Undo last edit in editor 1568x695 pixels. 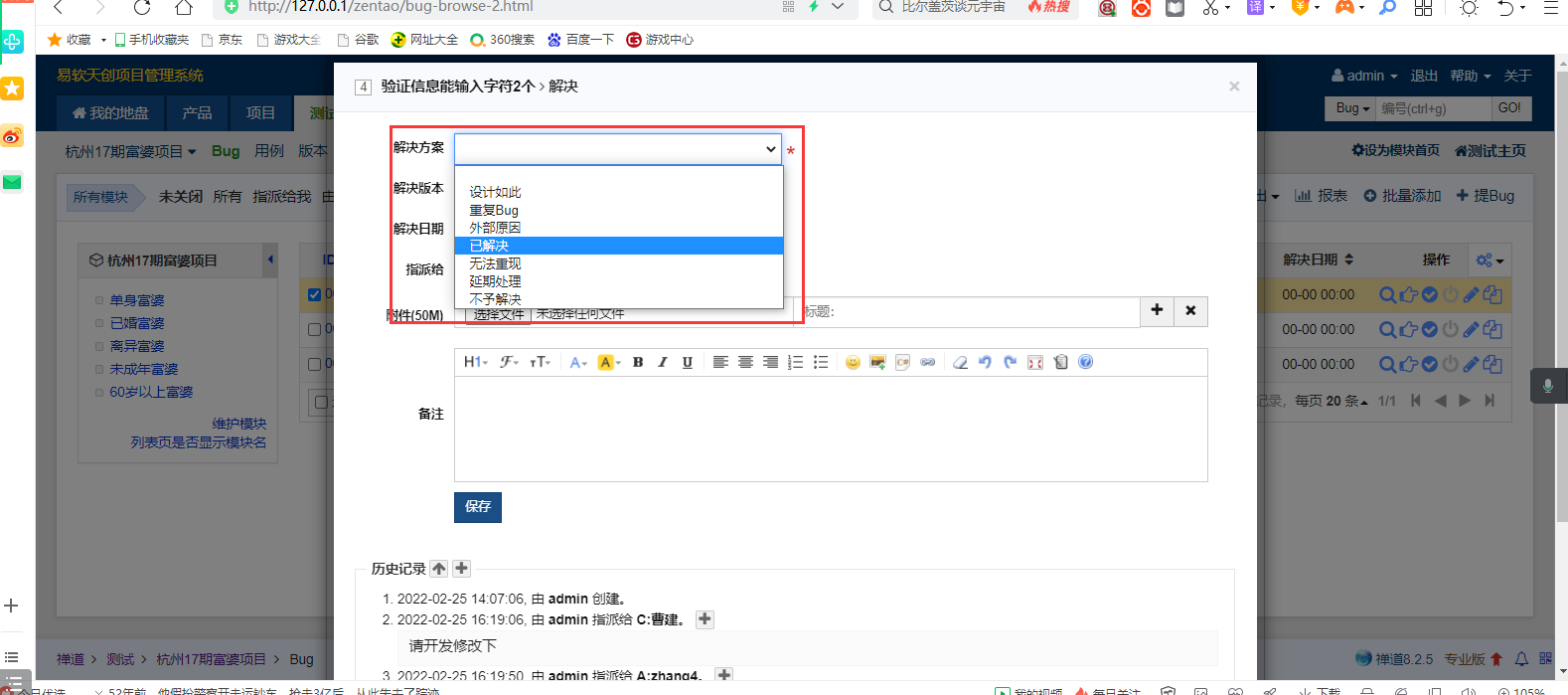[985, 362]
